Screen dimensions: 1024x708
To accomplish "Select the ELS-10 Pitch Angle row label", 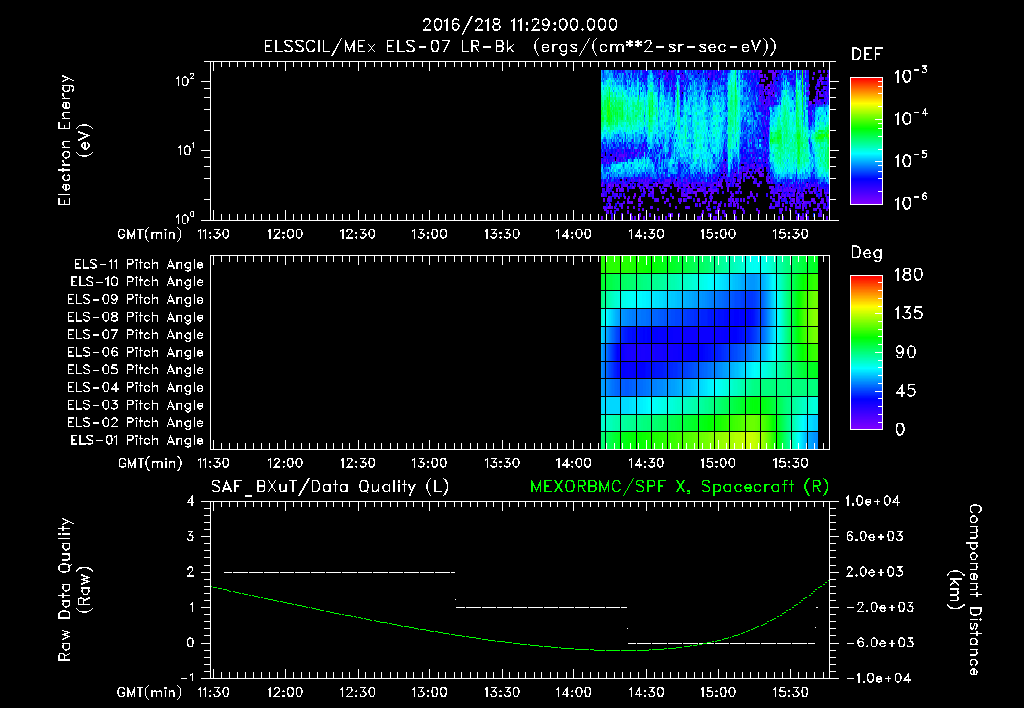I will pos(137,282).
